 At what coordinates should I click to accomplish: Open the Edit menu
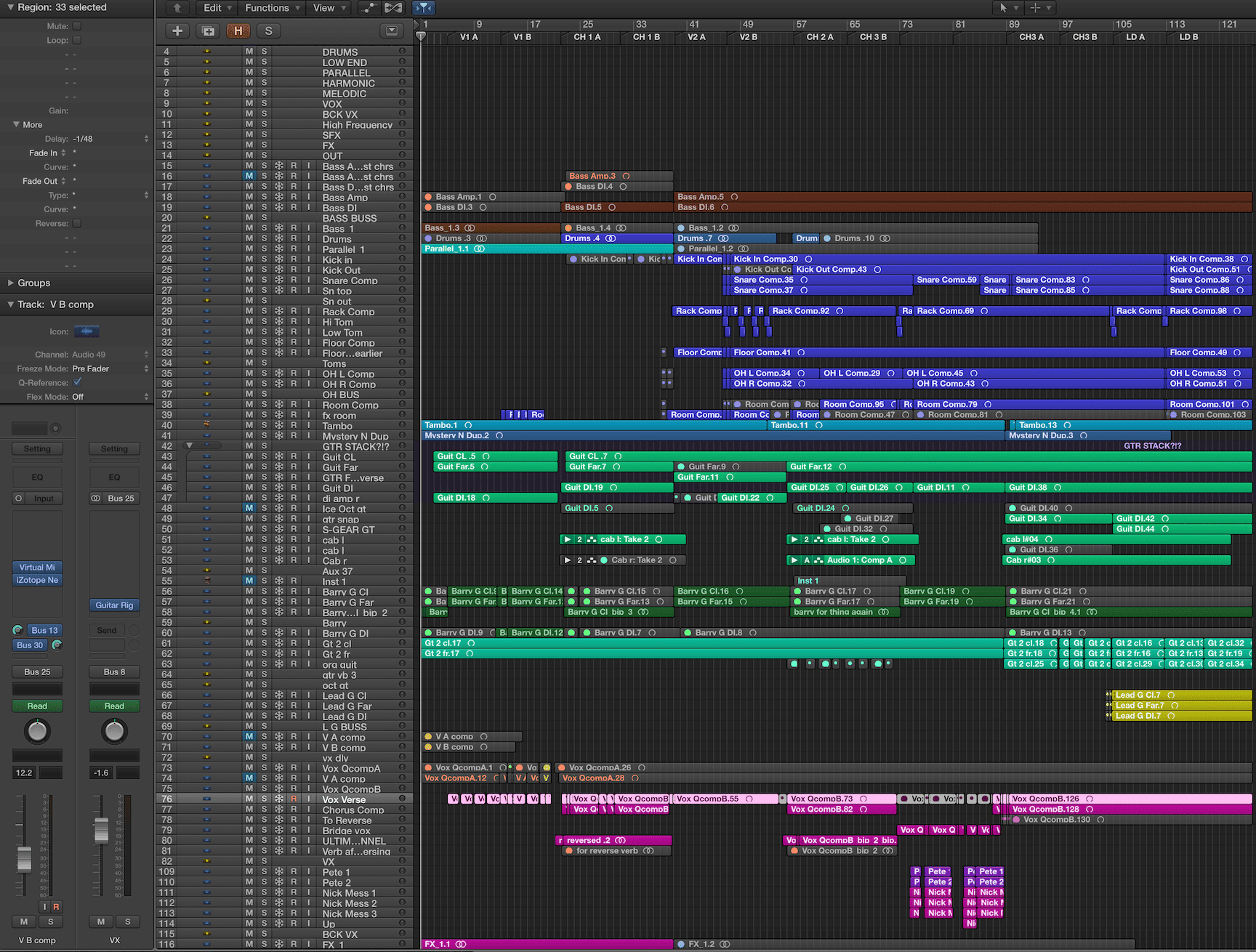(217, 8)
